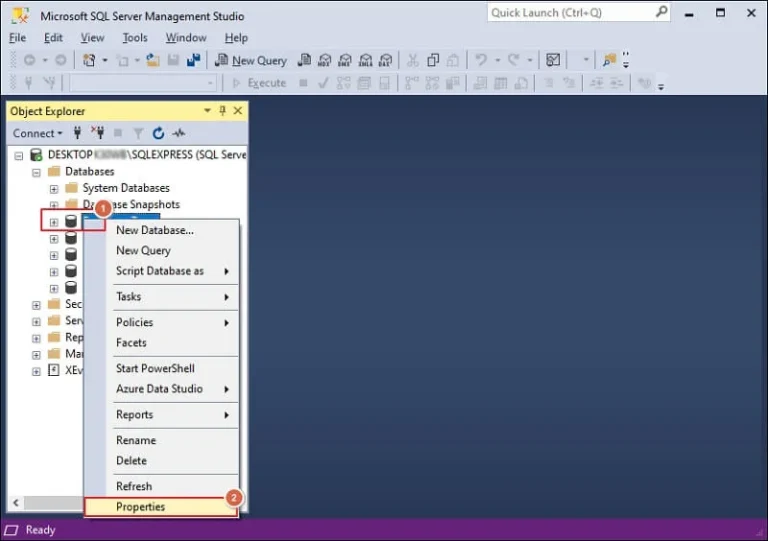The width and height of the screenshot is (768, 541).
Task: Click the Open File folder icon in toolbar
Action: [153, 60]
